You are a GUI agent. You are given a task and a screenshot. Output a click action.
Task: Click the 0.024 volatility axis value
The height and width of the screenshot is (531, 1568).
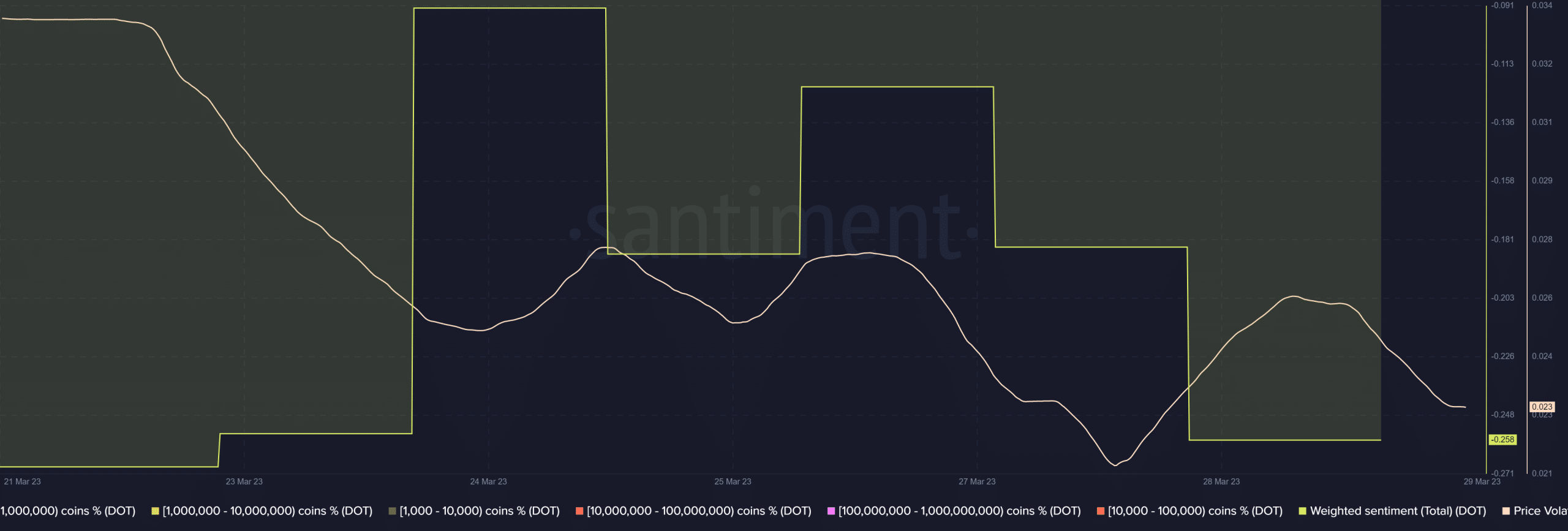(1542, 356)
